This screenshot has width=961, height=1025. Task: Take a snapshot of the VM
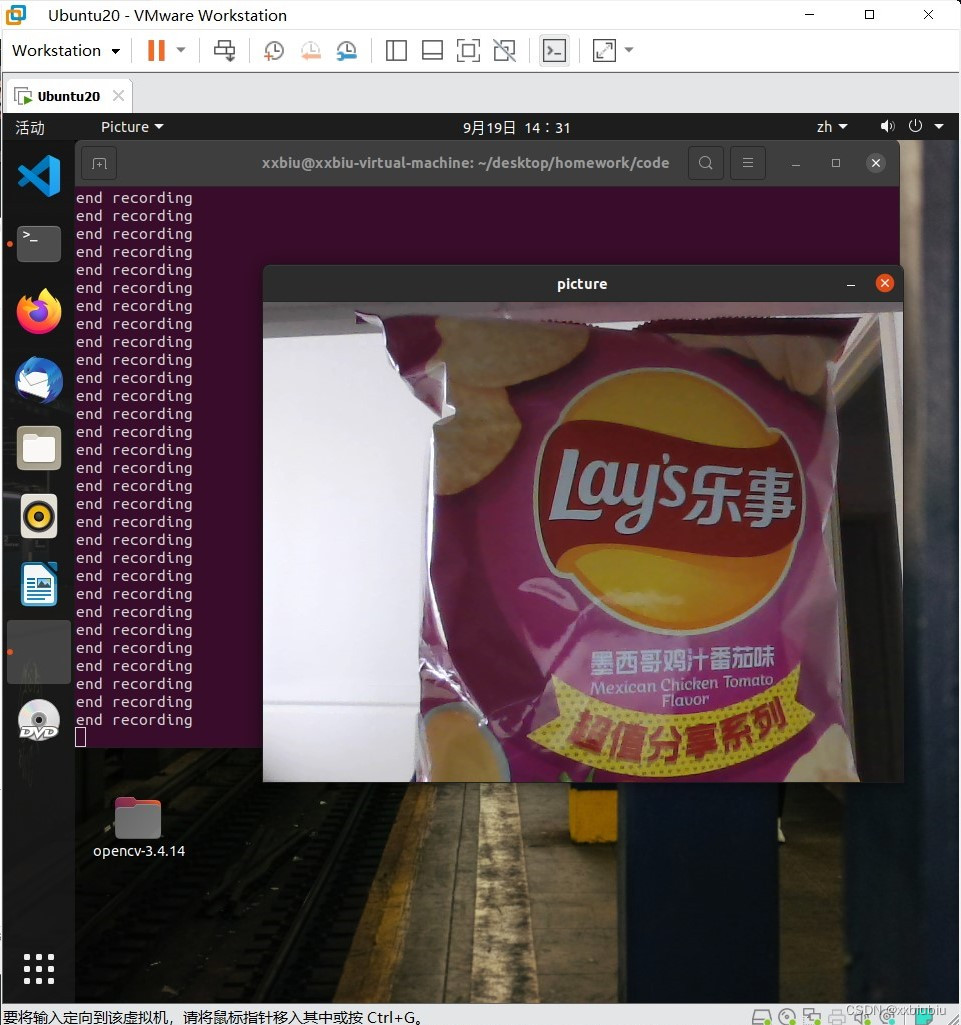point(273,50)
